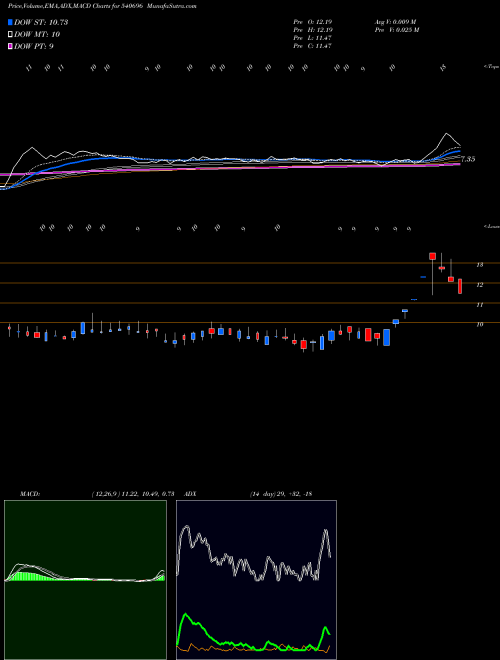The image size is (500, 660).
Task: Click the ADX (14 day) values text
Action: [x=281, y=494]
